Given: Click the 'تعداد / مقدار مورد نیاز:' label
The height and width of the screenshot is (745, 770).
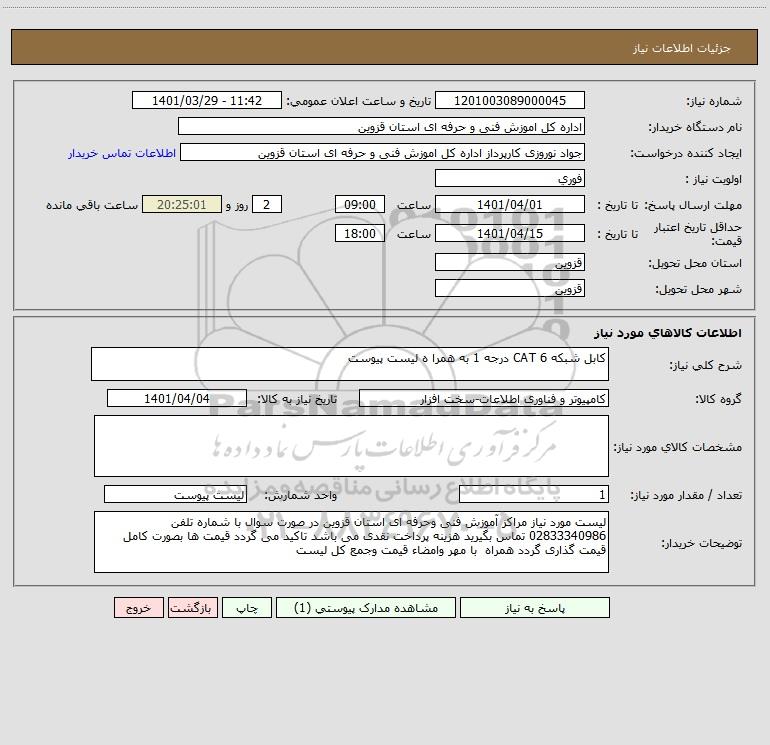Looking at the screenshot, I should (686, 495).
